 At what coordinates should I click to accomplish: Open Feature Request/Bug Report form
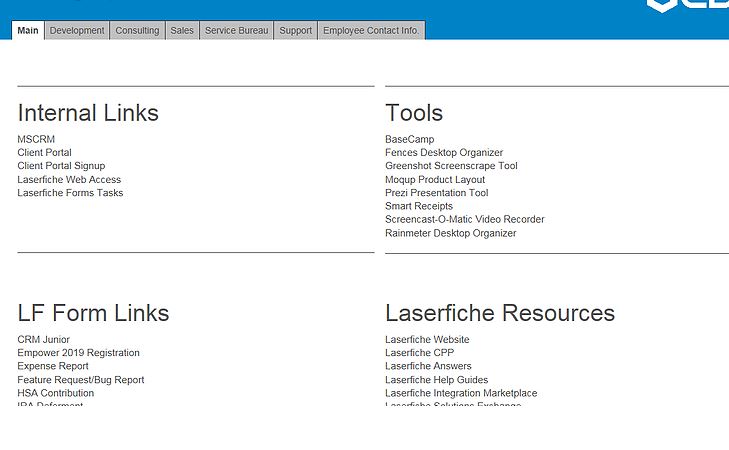80,380
